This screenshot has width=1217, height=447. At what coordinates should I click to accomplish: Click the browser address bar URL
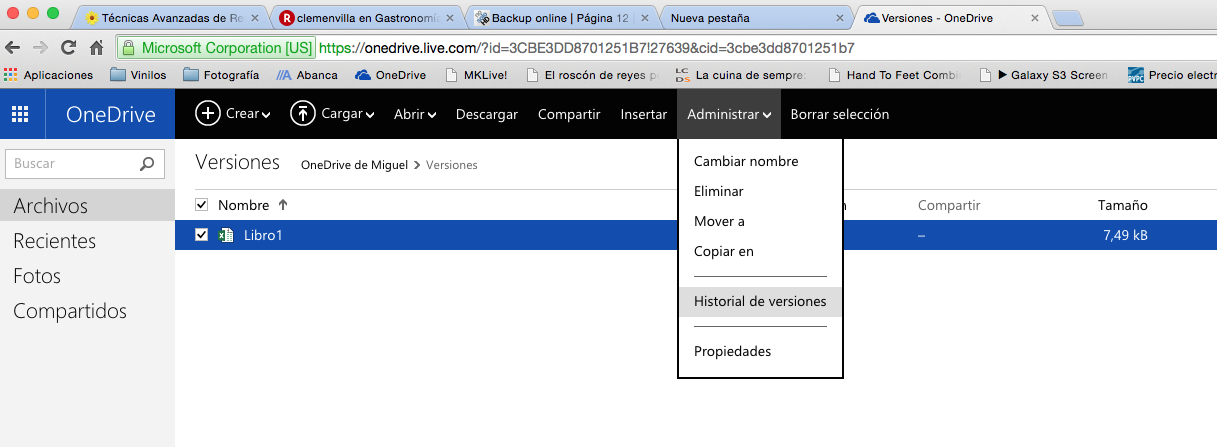point(586,47)
